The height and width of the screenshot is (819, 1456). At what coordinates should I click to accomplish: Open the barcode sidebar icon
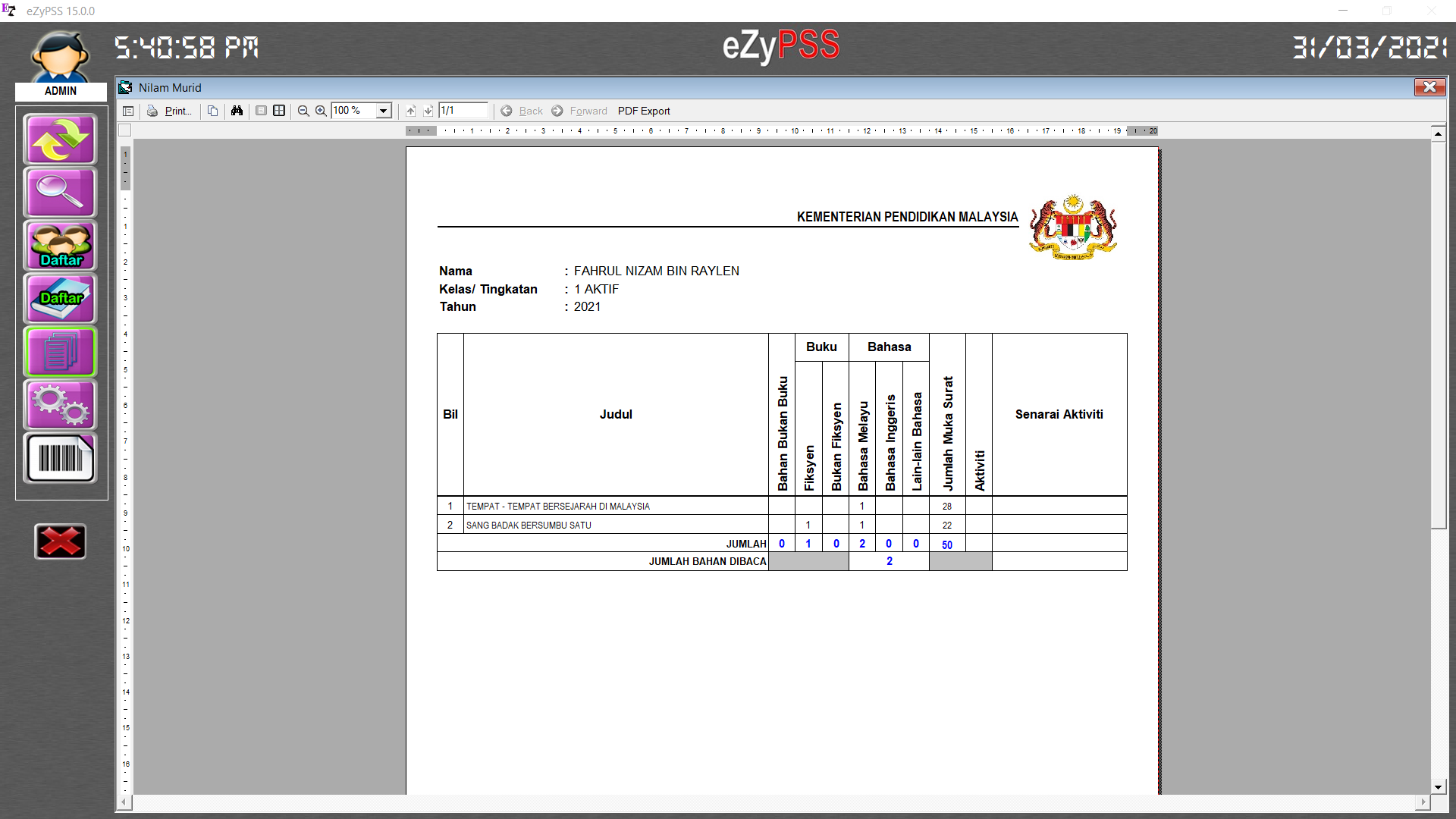coord(60,458)
